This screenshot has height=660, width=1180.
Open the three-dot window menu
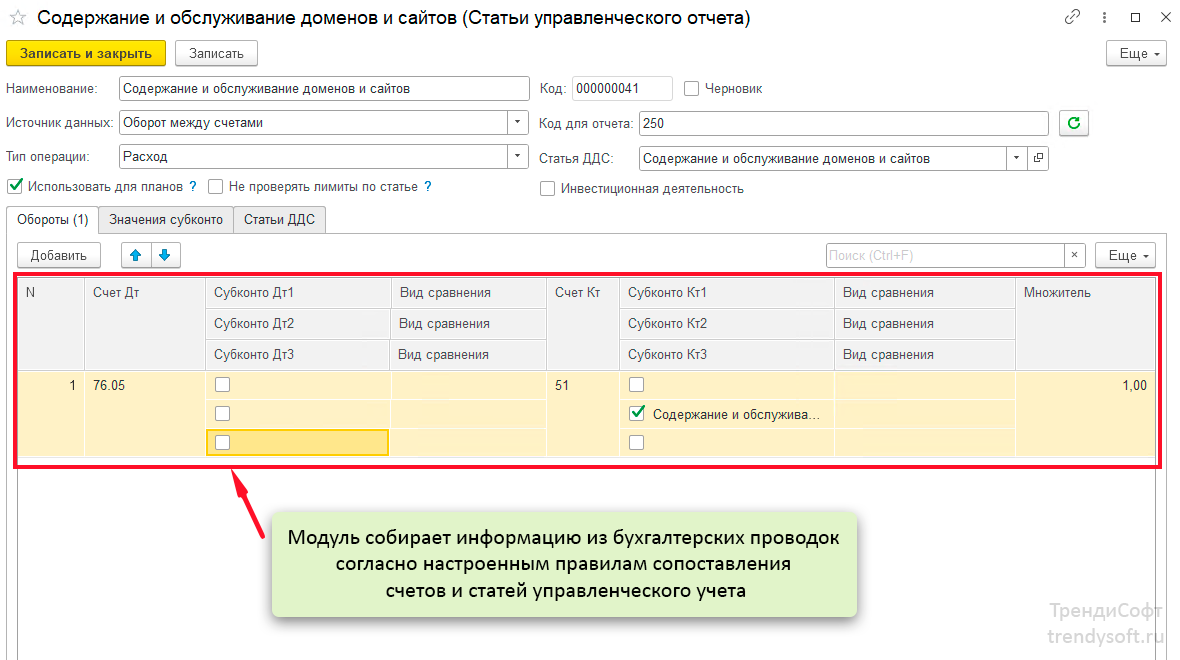click(x=1104, y=17)
